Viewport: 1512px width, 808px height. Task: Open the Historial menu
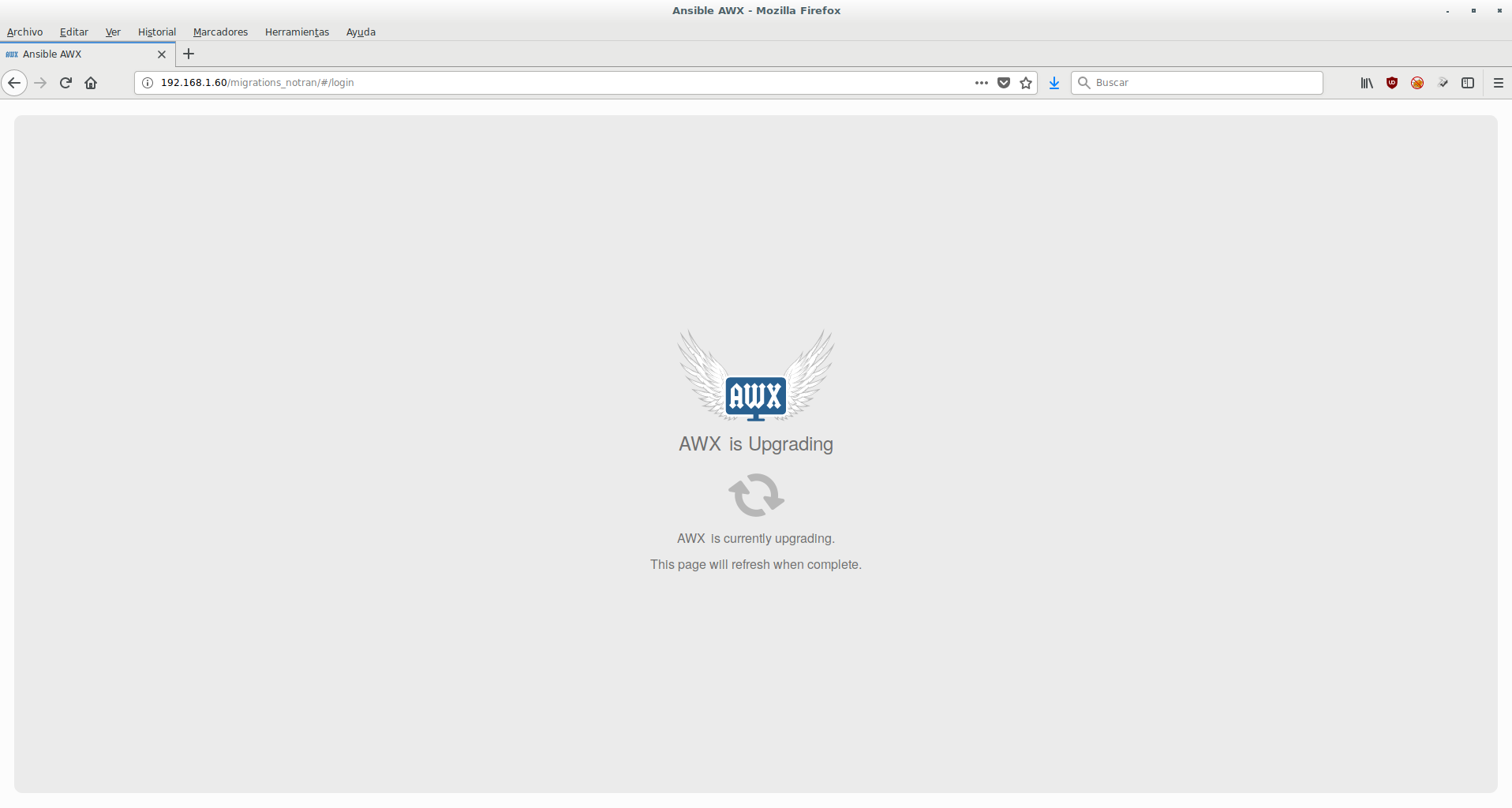(156, 32)
